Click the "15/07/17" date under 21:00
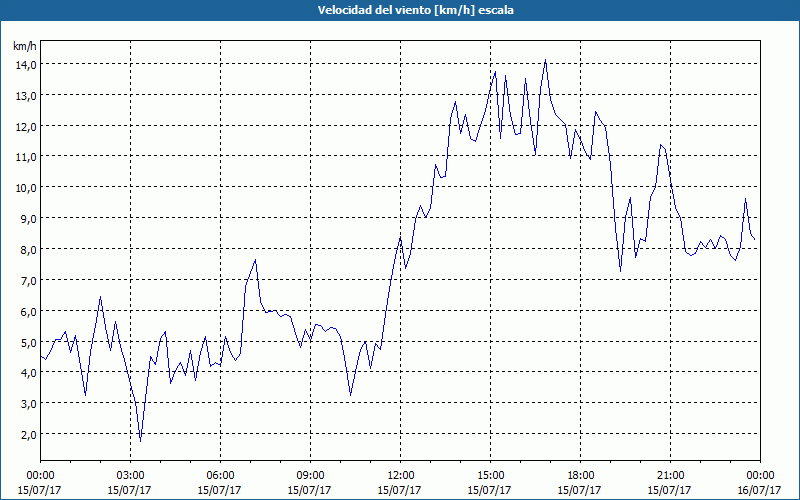Image resolution: width=800 pixels, height=500 pixels. tap(670, 490)
